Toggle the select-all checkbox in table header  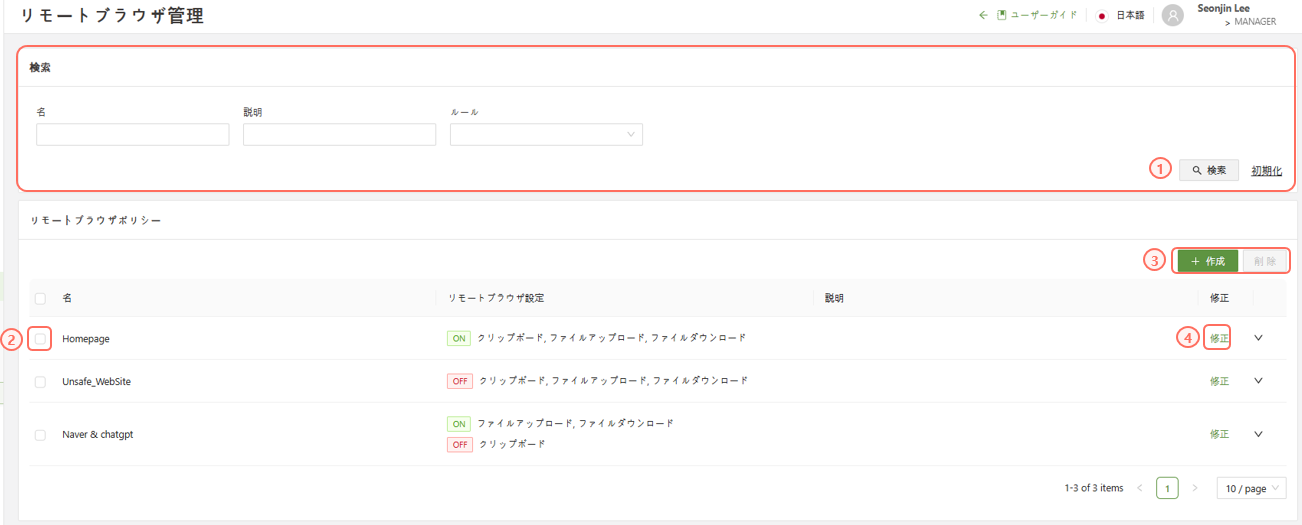[40, 298]
